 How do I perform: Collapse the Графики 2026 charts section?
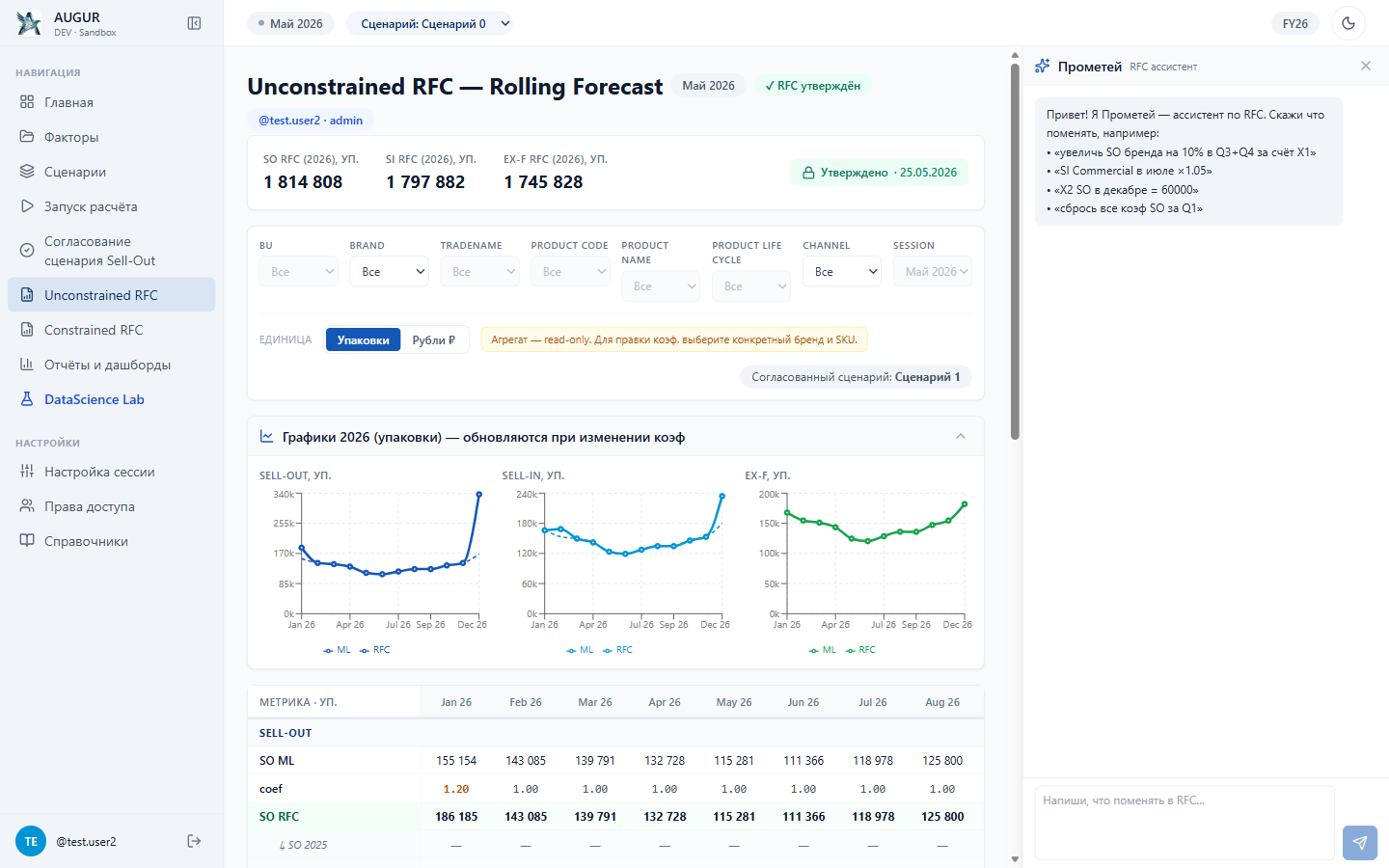[961, 437]
